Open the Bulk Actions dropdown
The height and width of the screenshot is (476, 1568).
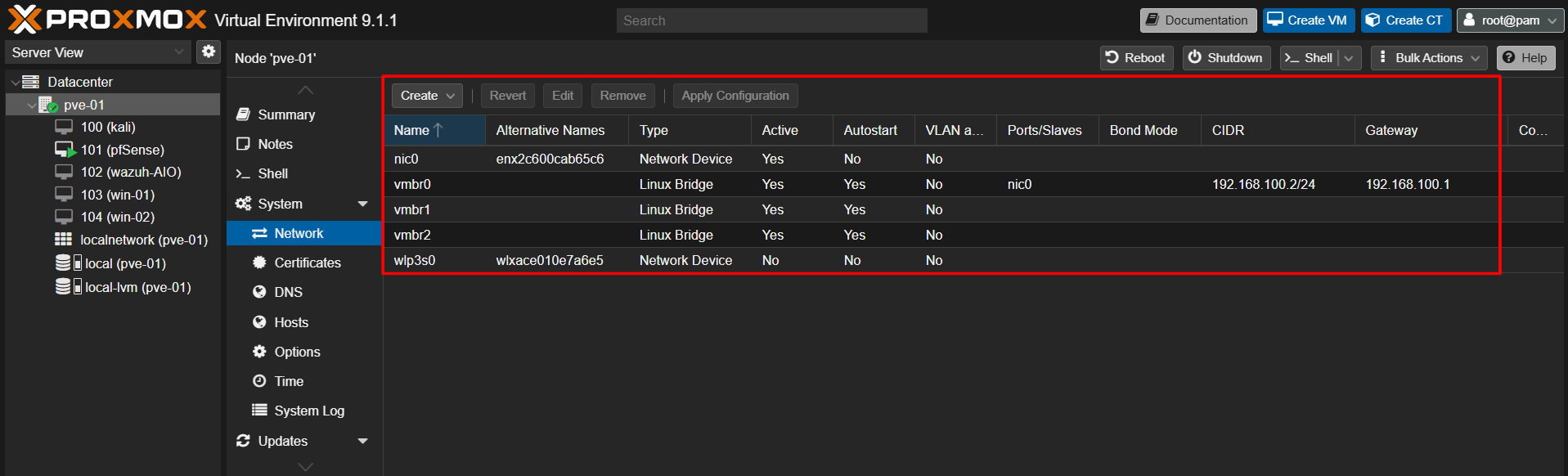[x=1429, y=58]
